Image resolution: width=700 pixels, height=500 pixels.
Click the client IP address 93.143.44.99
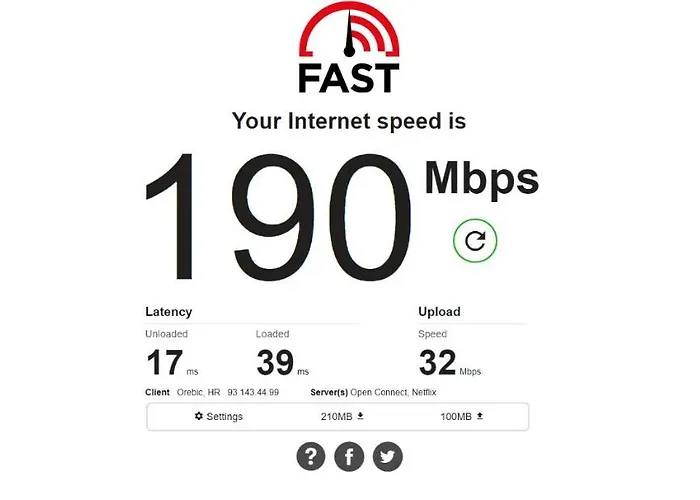pyautogui.click(x=253, y=392)
